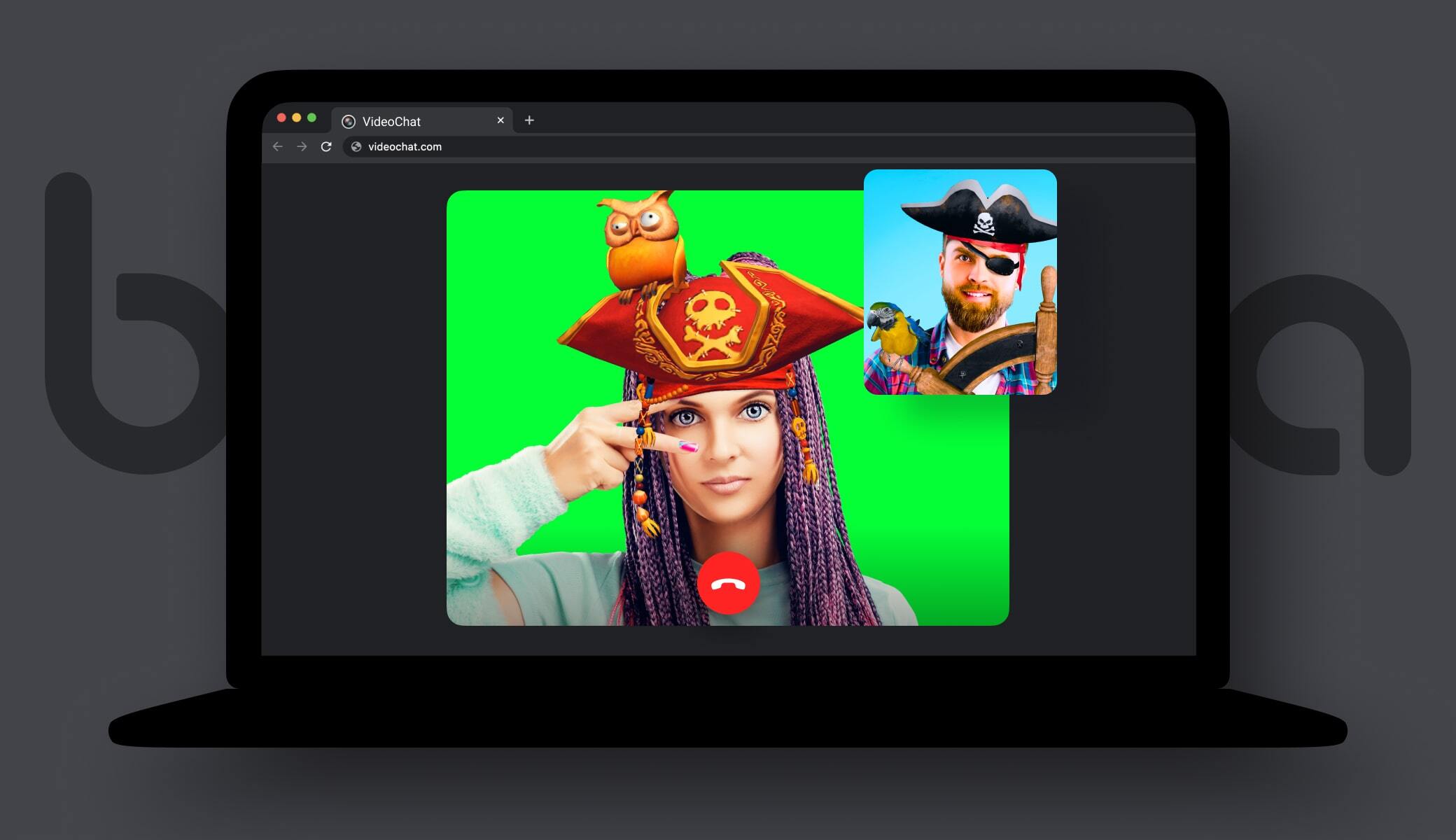End the call with red hang-up button
Image resolution: width=1456 pixels, height=840 pixels.
click(728, 583)
